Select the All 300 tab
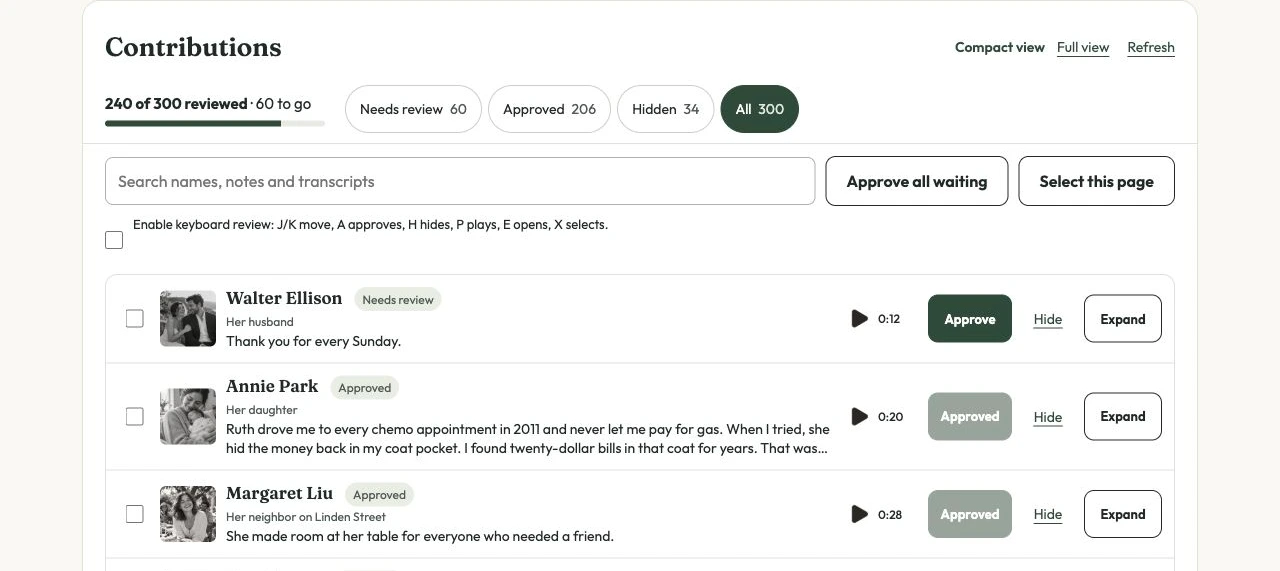Image resolution: width=1280 pixels, height=571 pixels. point(760,109)
